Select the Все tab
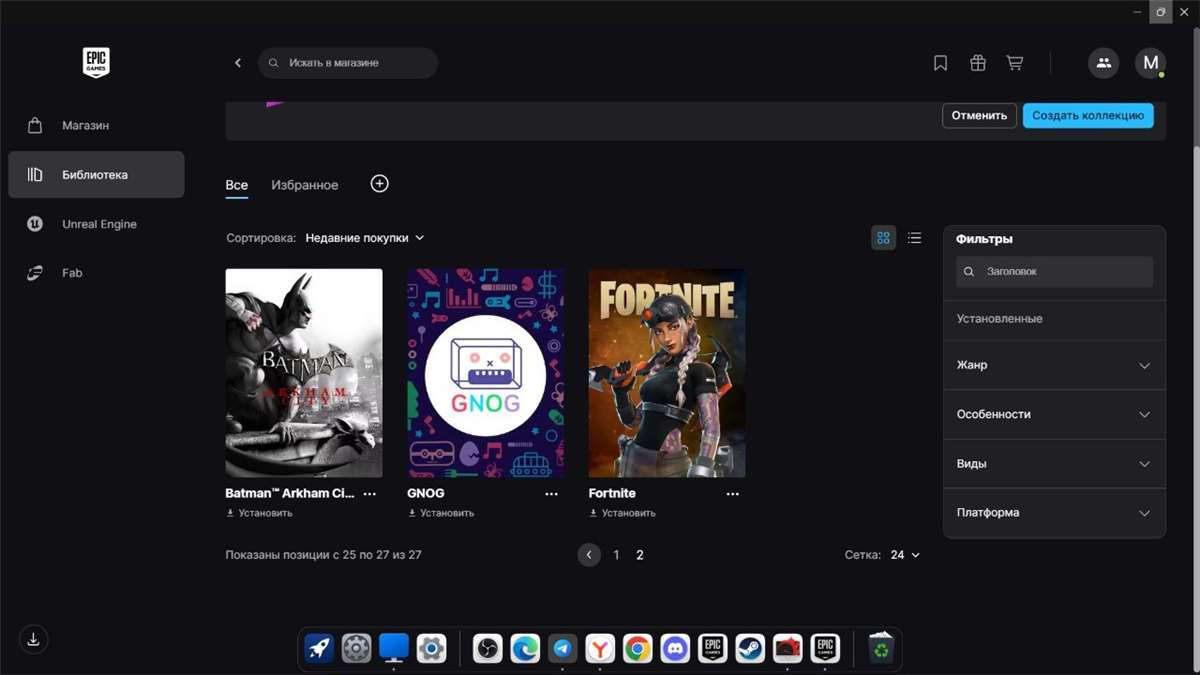The image size is (1200, 675). pos(237,185)
